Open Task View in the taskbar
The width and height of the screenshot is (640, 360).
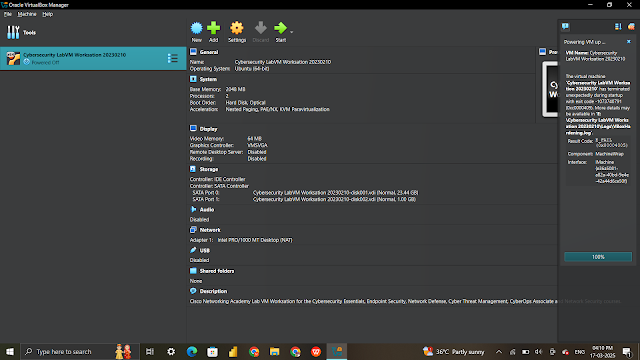coord(150,351)
